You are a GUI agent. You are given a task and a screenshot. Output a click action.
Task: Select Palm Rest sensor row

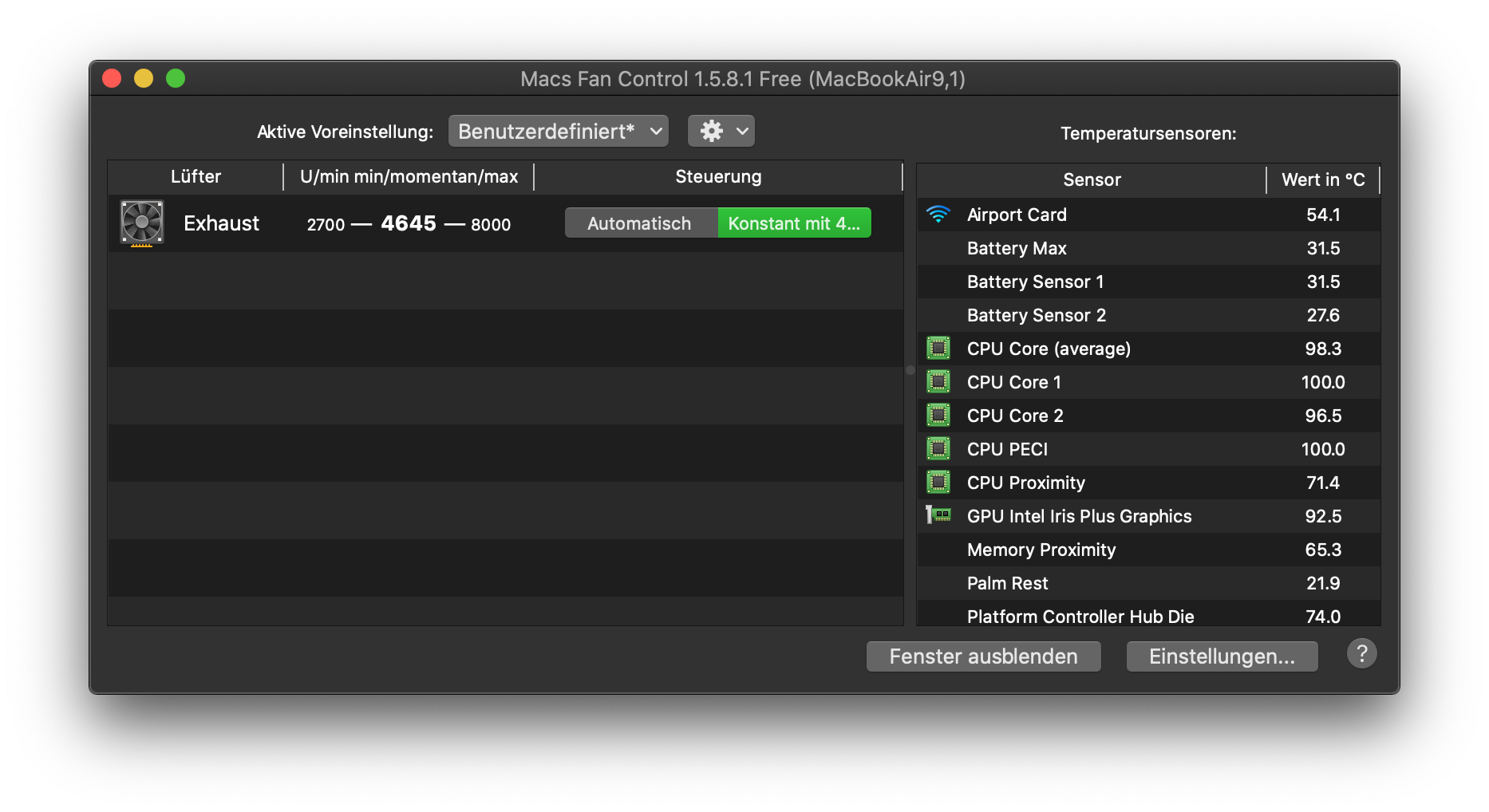1149,583
